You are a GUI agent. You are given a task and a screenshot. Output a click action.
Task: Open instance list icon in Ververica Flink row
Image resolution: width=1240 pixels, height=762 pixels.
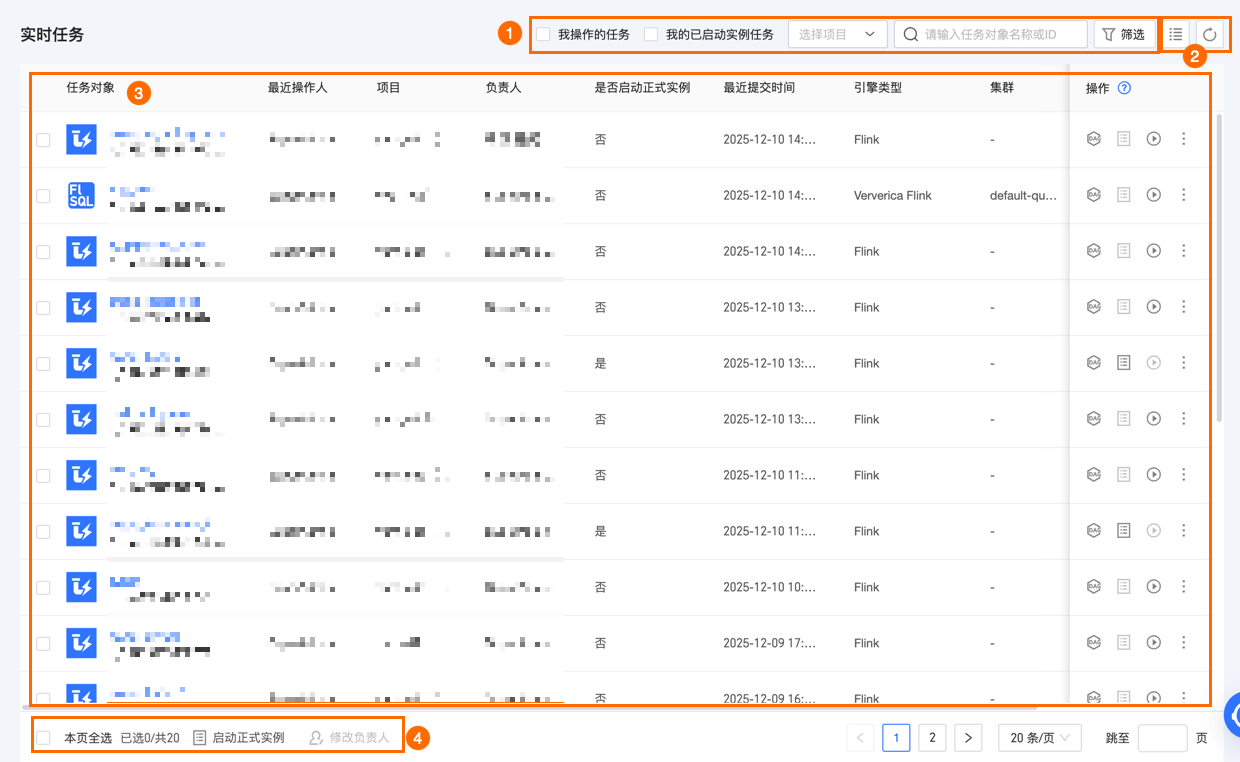[1124, 195]
